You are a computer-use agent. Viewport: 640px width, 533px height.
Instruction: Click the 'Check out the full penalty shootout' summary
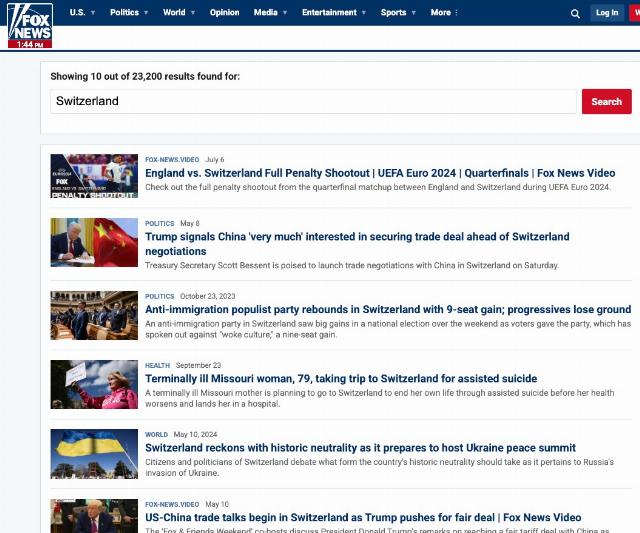point(378,187)
